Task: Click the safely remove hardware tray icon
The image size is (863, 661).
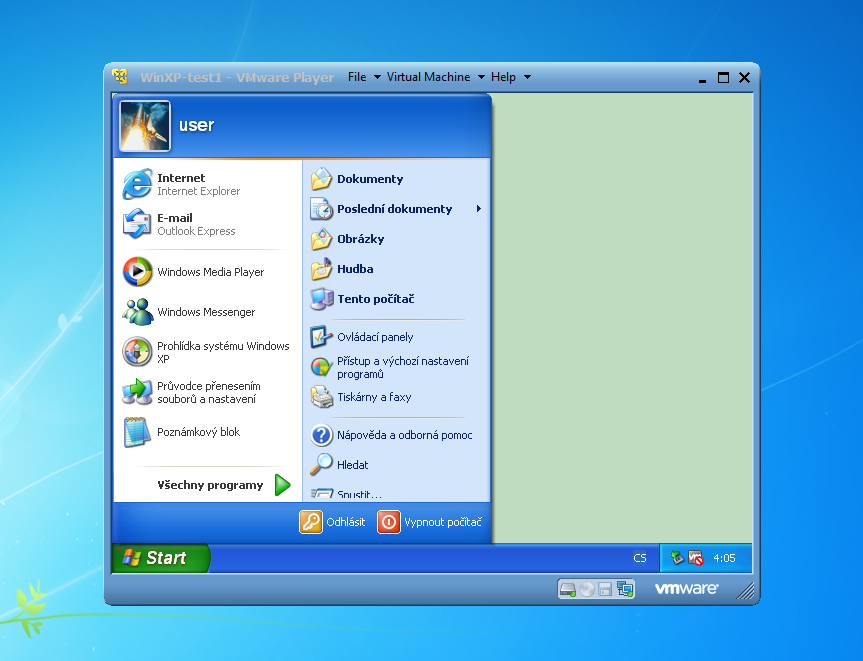Action: (677, 558)
